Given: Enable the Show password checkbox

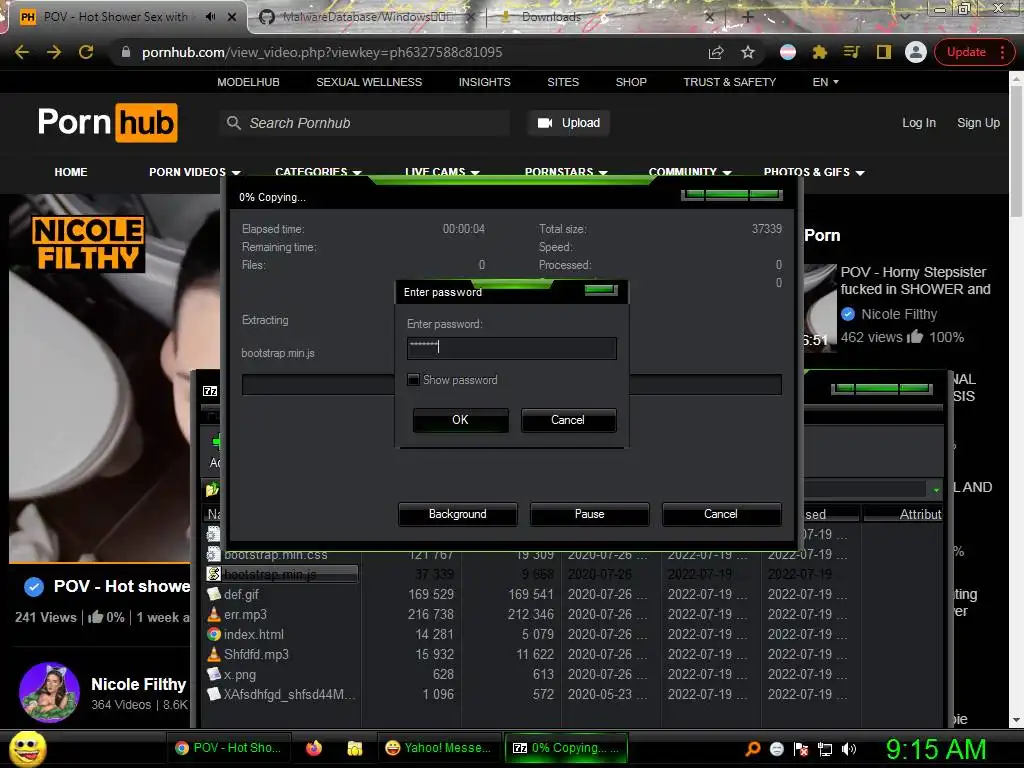Looking at the screenshot, I should 413,379.
